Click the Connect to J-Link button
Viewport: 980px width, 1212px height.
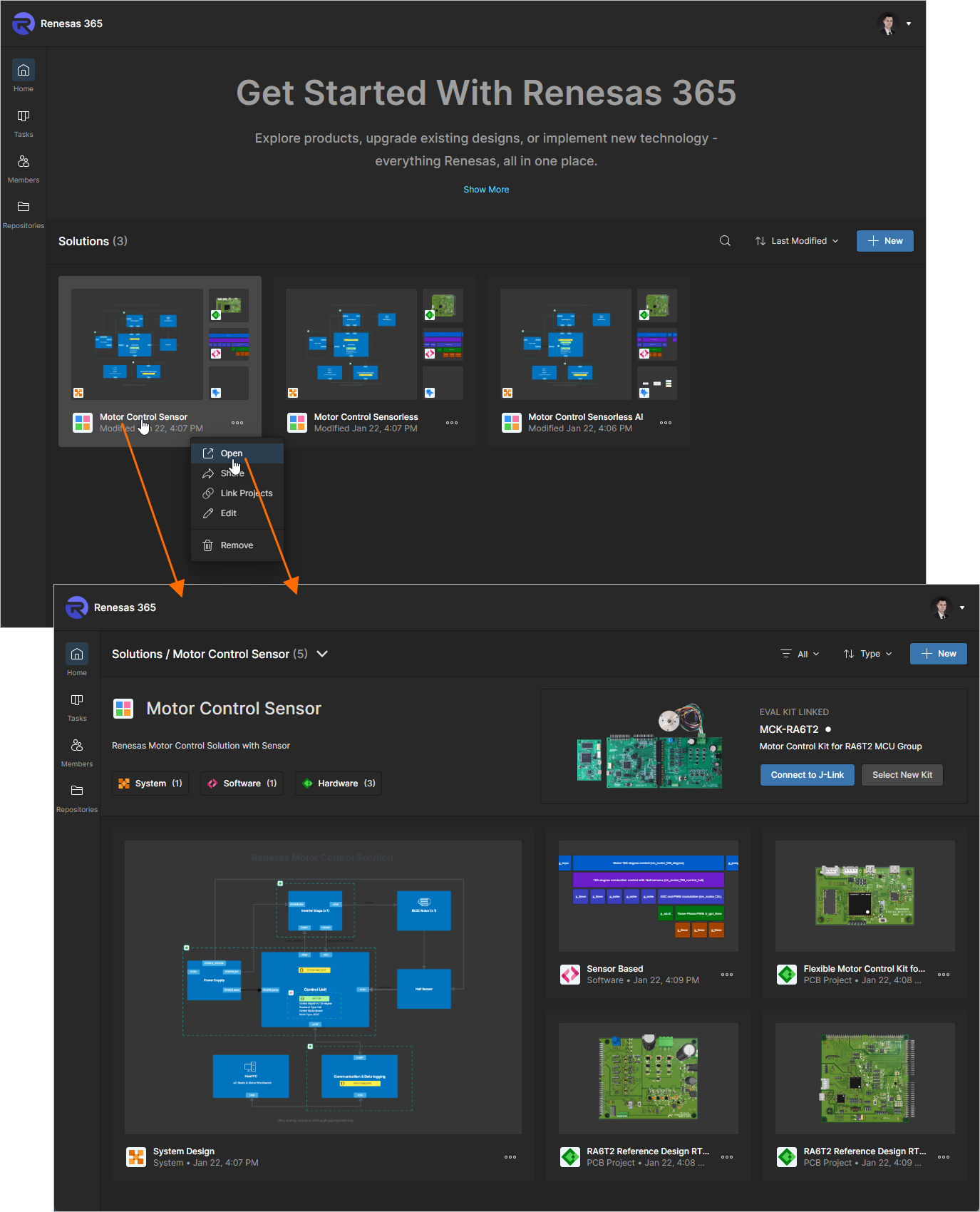point(808,775)
